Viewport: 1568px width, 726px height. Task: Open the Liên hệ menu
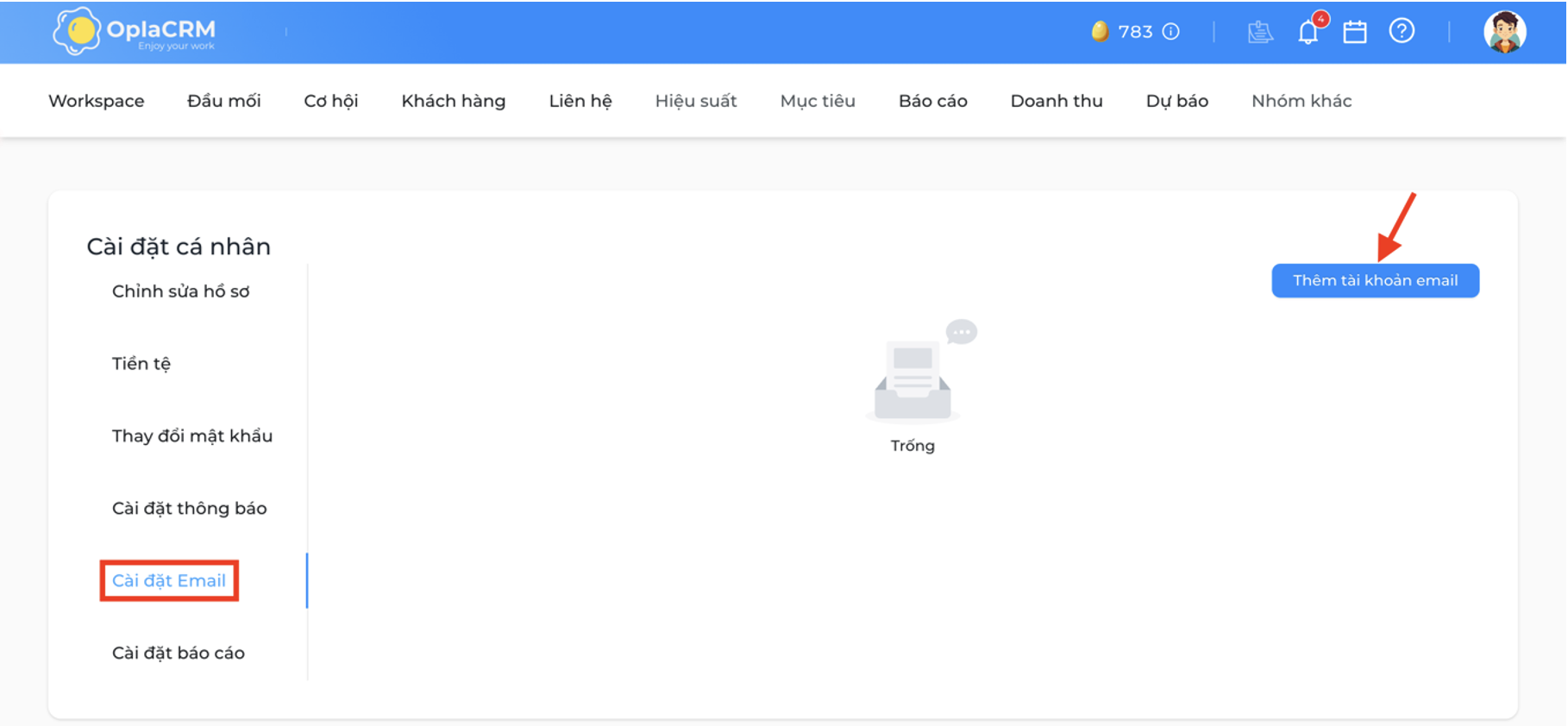pyautogui.click(x=580, y=101)
